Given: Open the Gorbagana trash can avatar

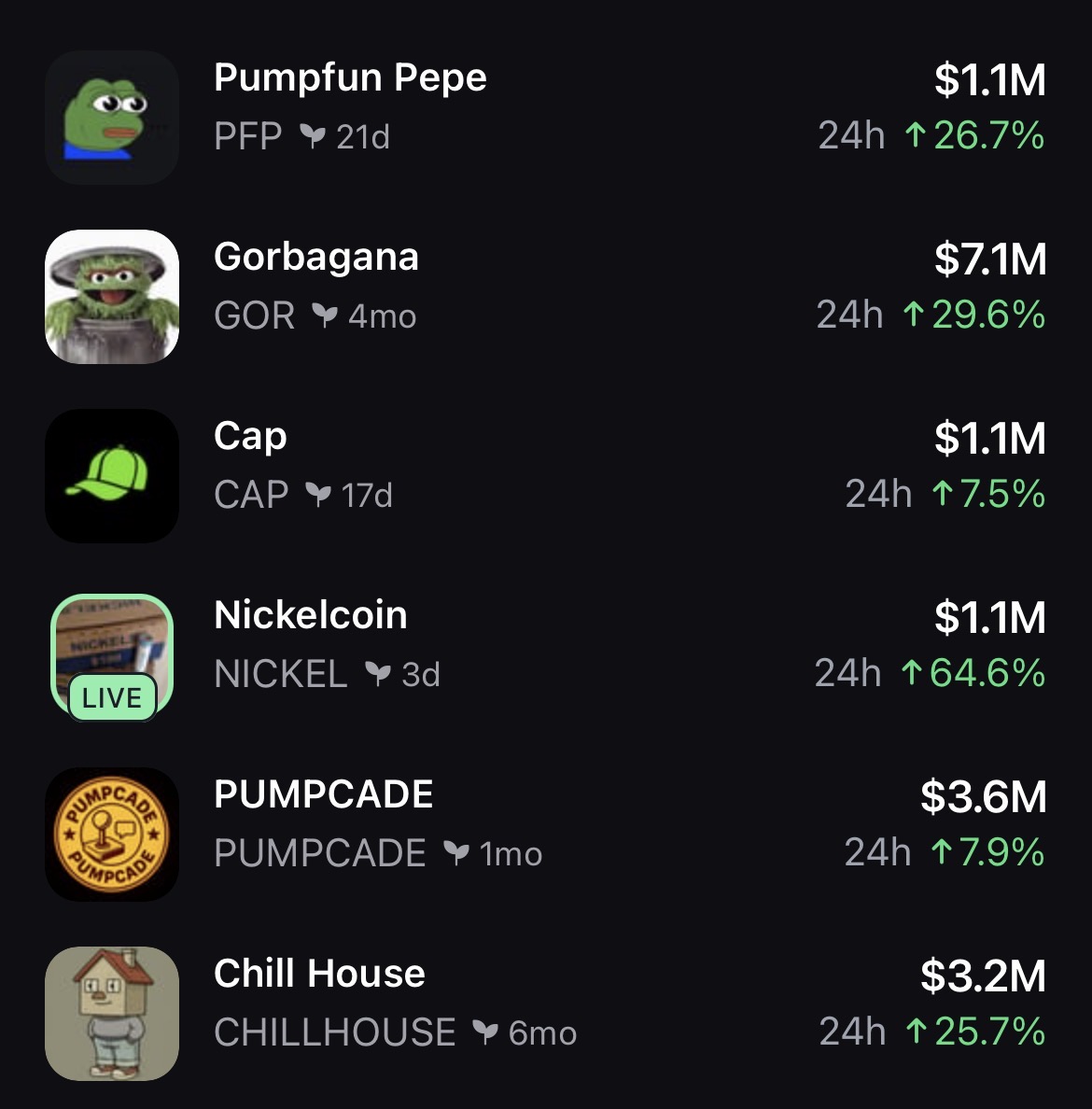Looking at the screenshot, I should tap(112, 297).
